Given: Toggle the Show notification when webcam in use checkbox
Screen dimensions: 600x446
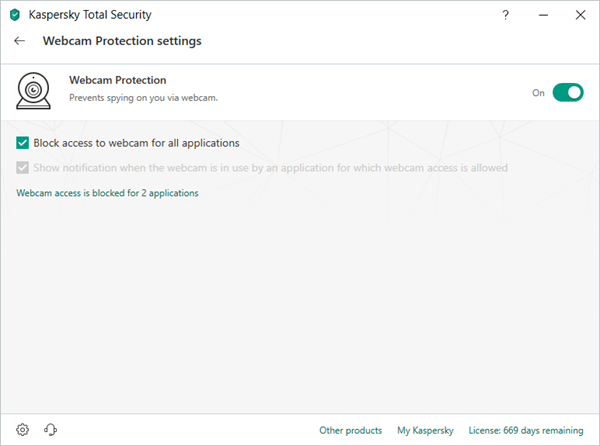Looking at the screenshot, I should coord(23,168).
